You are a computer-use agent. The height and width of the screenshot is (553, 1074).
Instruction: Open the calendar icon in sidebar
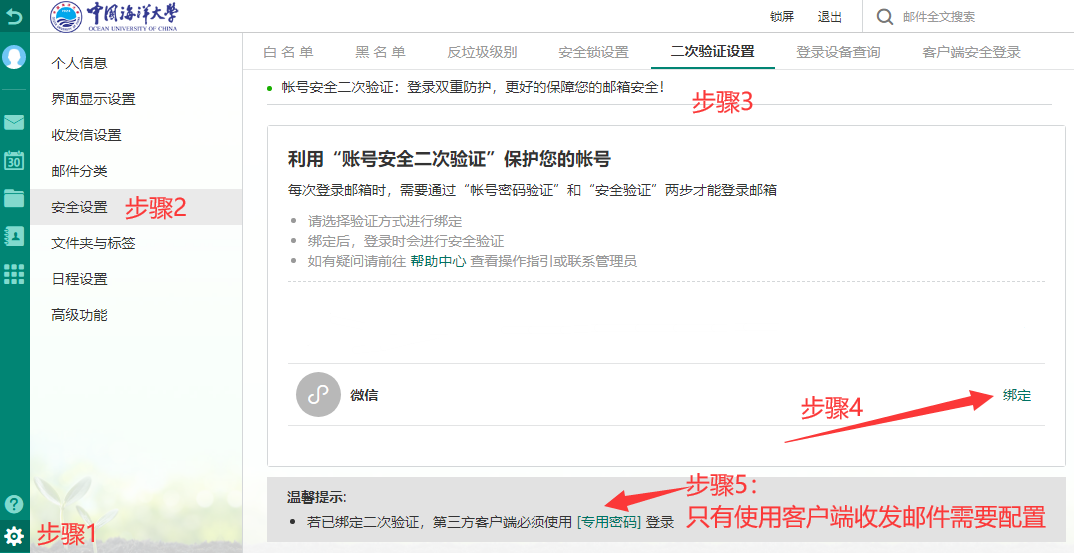pos(14,160)
